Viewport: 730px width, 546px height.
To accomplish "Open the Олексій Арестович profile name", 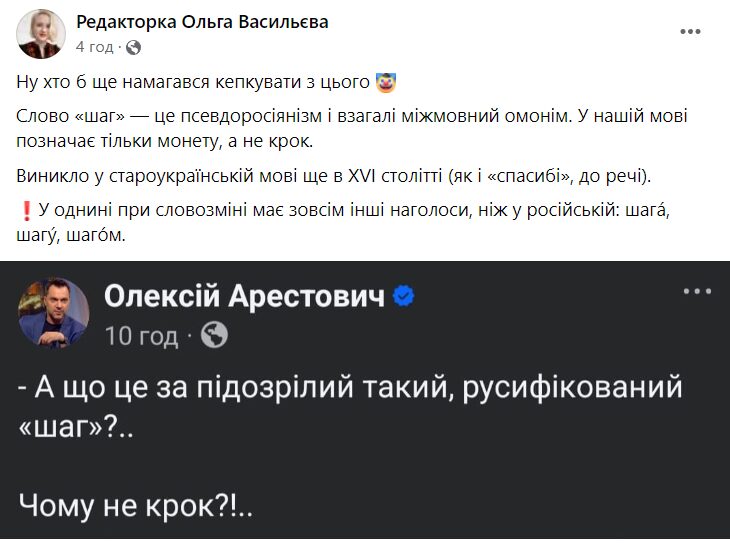I will click(x=244, y=298).
